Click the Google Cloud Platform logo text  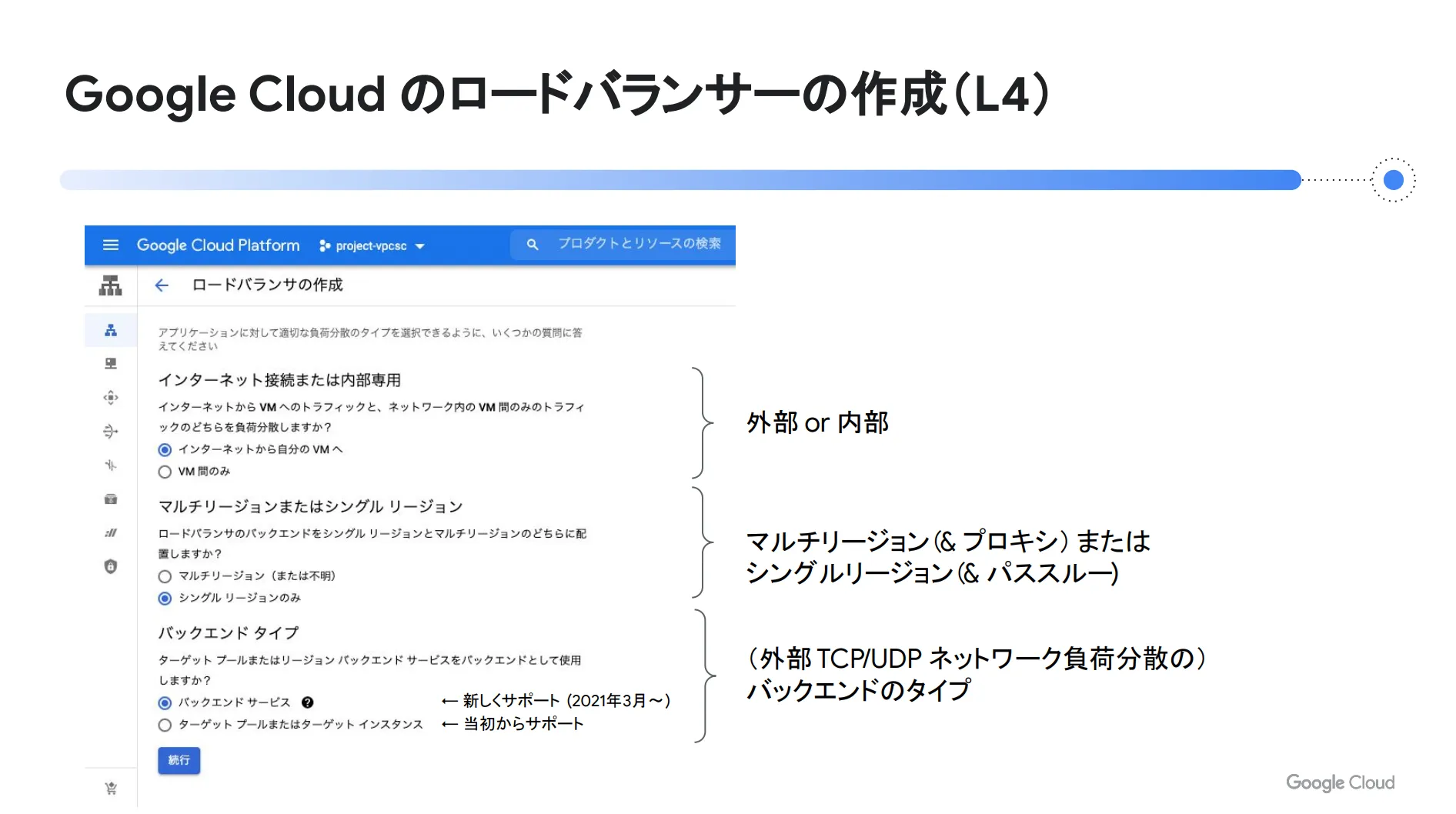point(218,245)
